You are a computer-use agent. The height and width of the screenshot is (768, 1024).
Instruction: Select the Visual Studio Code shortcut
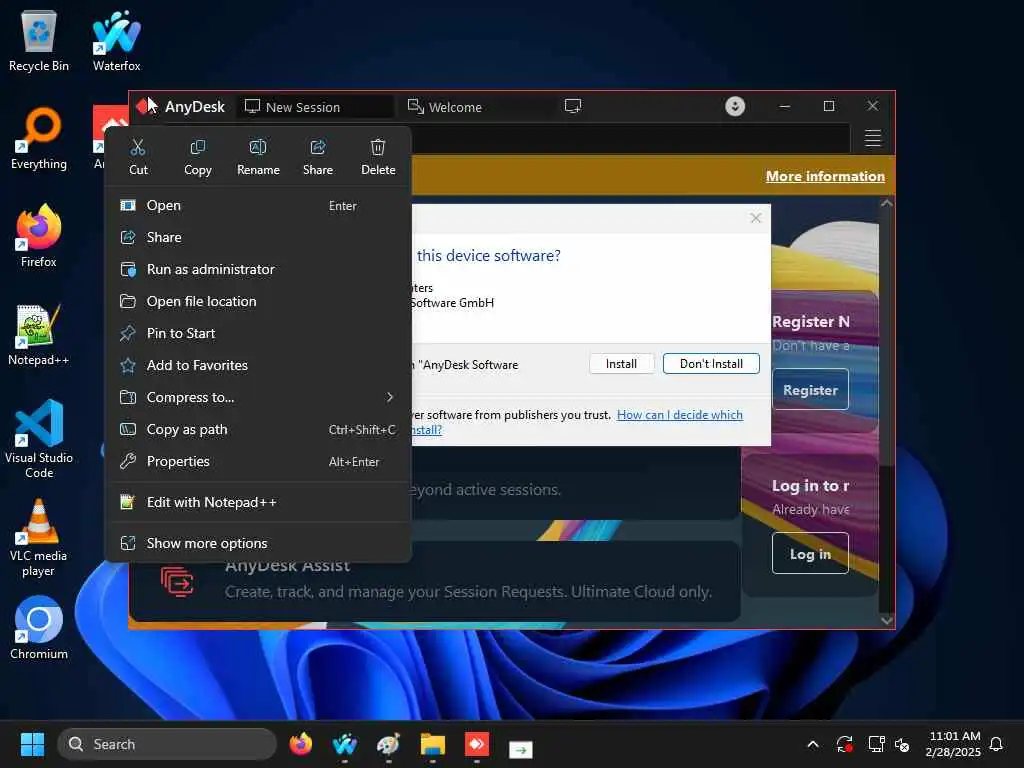[x=39, y=439]
